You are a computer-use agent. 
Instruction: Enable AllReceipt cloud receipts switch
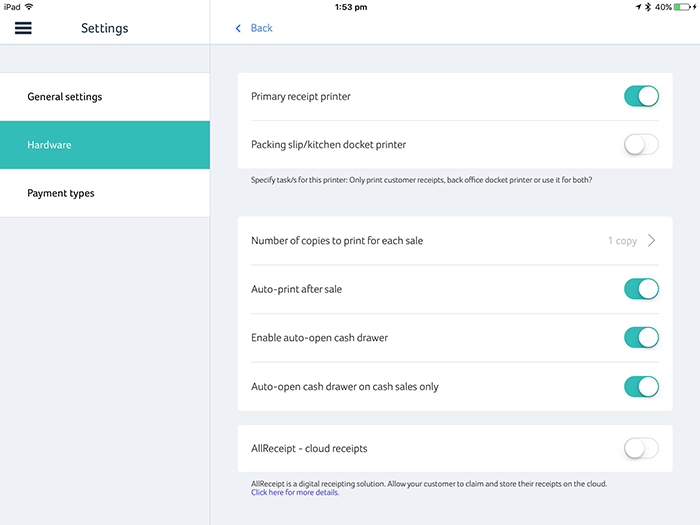point(641,449)
